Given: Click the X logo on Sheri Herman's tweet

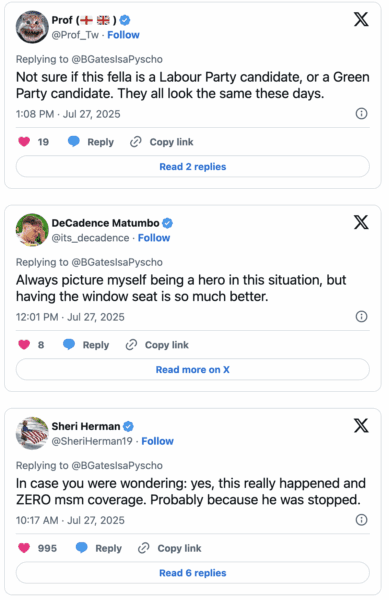Looking at the screenshot, I should pyautogui.click(x=361, y=425).
